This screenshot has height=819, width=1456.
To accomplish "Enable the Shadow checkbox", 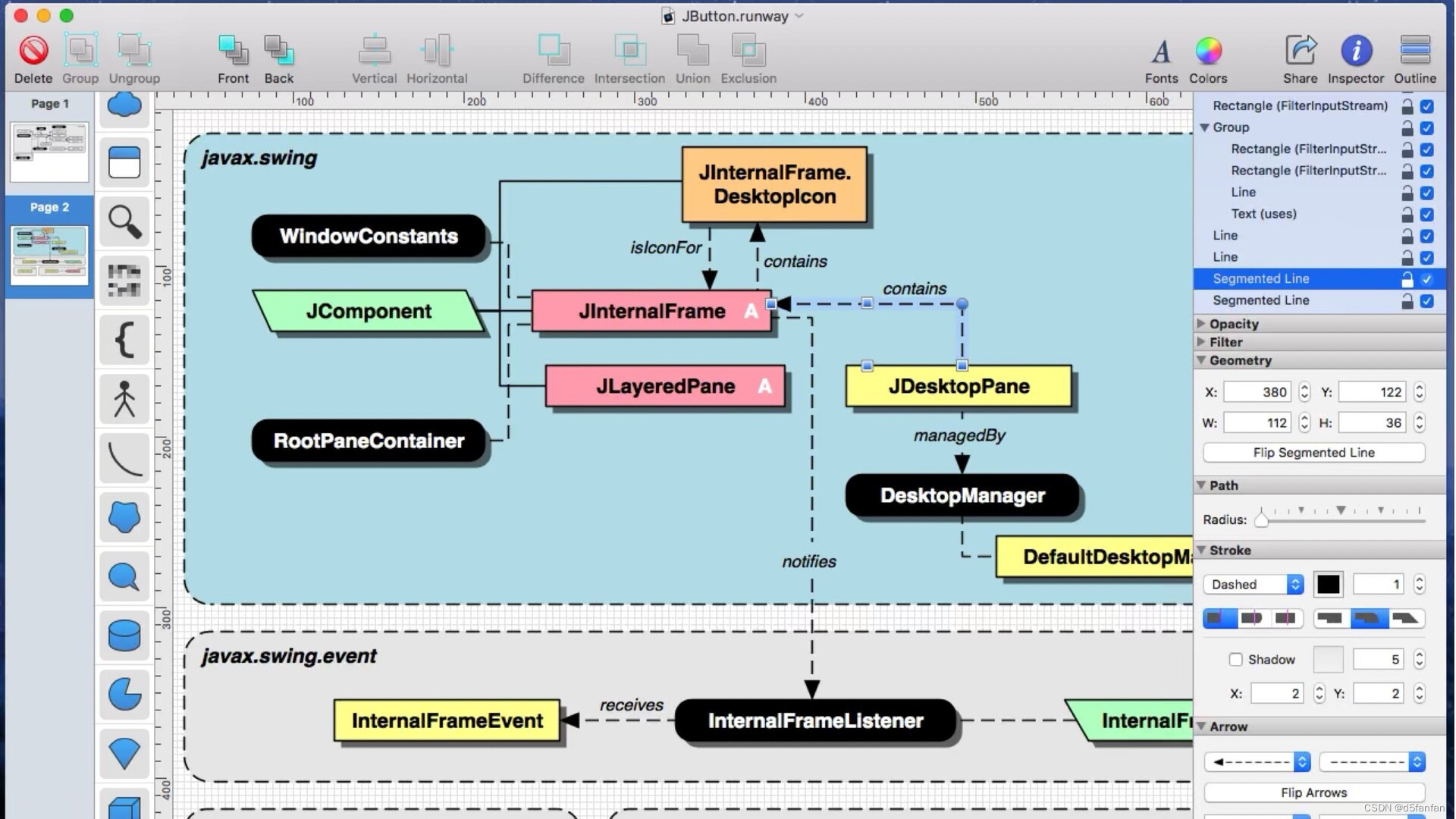I will click(x=1236, y=660).
